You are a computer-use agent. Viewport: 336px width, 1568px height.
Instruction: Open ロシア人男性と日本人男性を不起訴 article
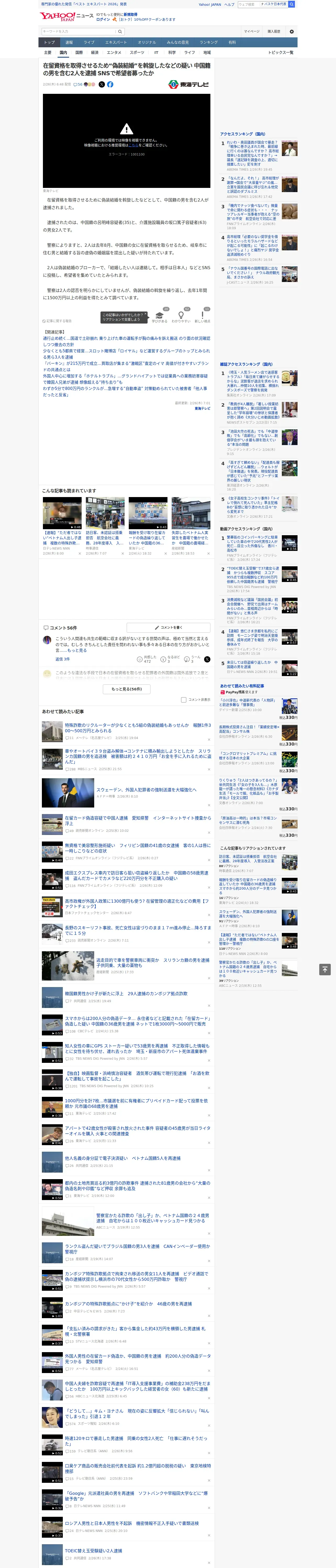tap(132, 1524)
